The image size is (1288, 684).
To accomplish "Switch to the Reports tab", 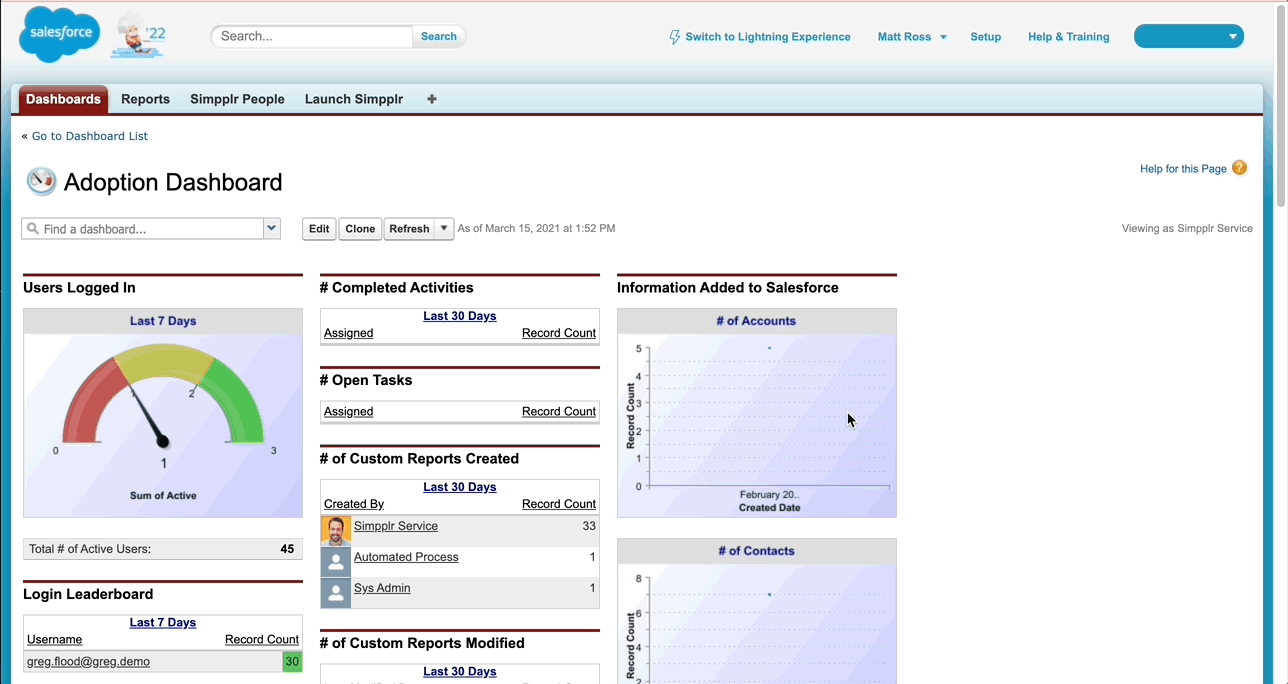I will pyautogui.click(x=145, y=99).
